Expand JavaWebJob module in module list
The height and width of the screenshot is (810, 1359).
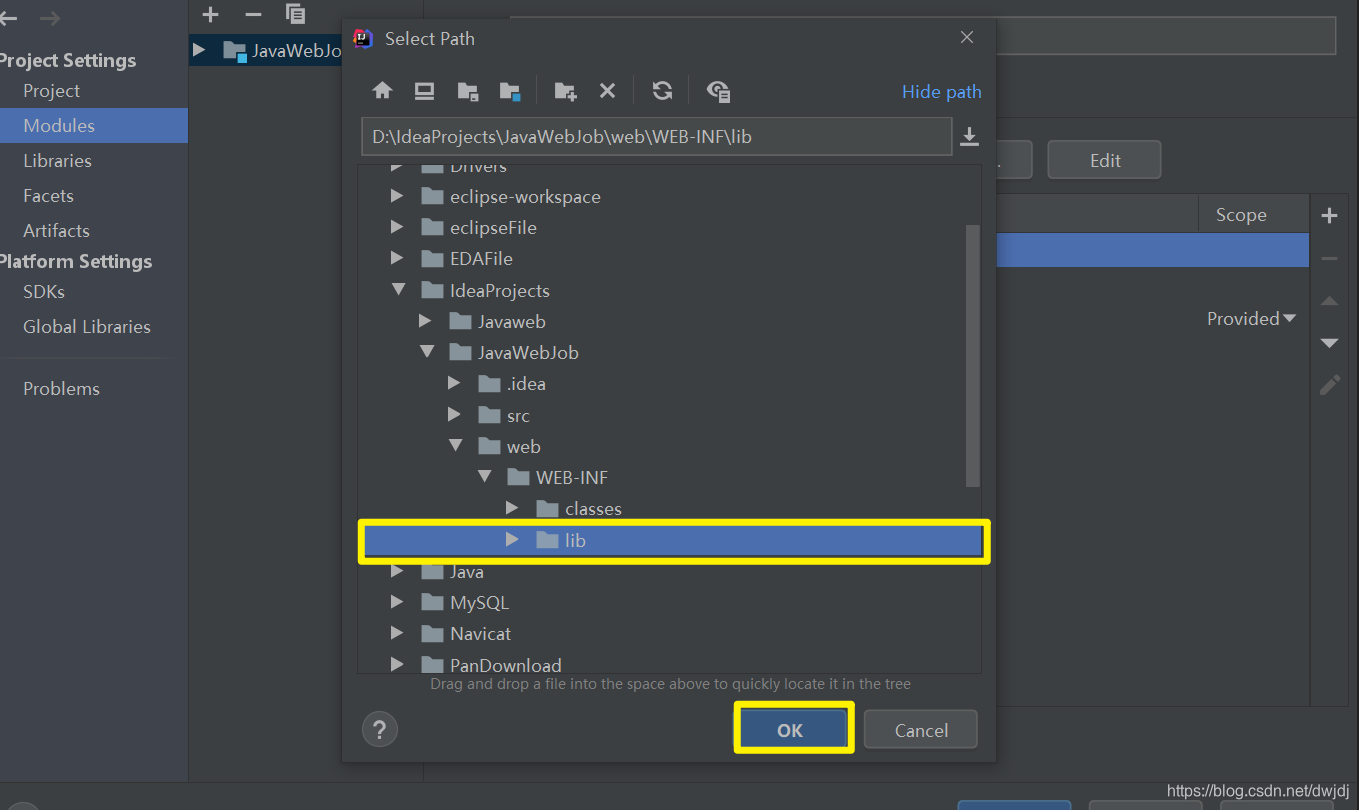(198, 49)
